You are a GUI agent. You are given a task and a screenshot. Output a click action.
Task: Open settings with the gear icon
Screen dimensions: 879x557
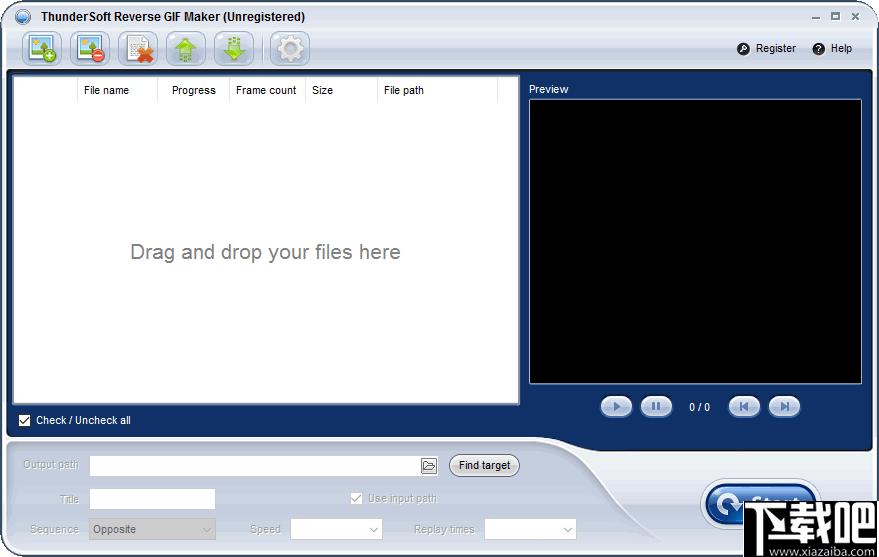[290, 49]
